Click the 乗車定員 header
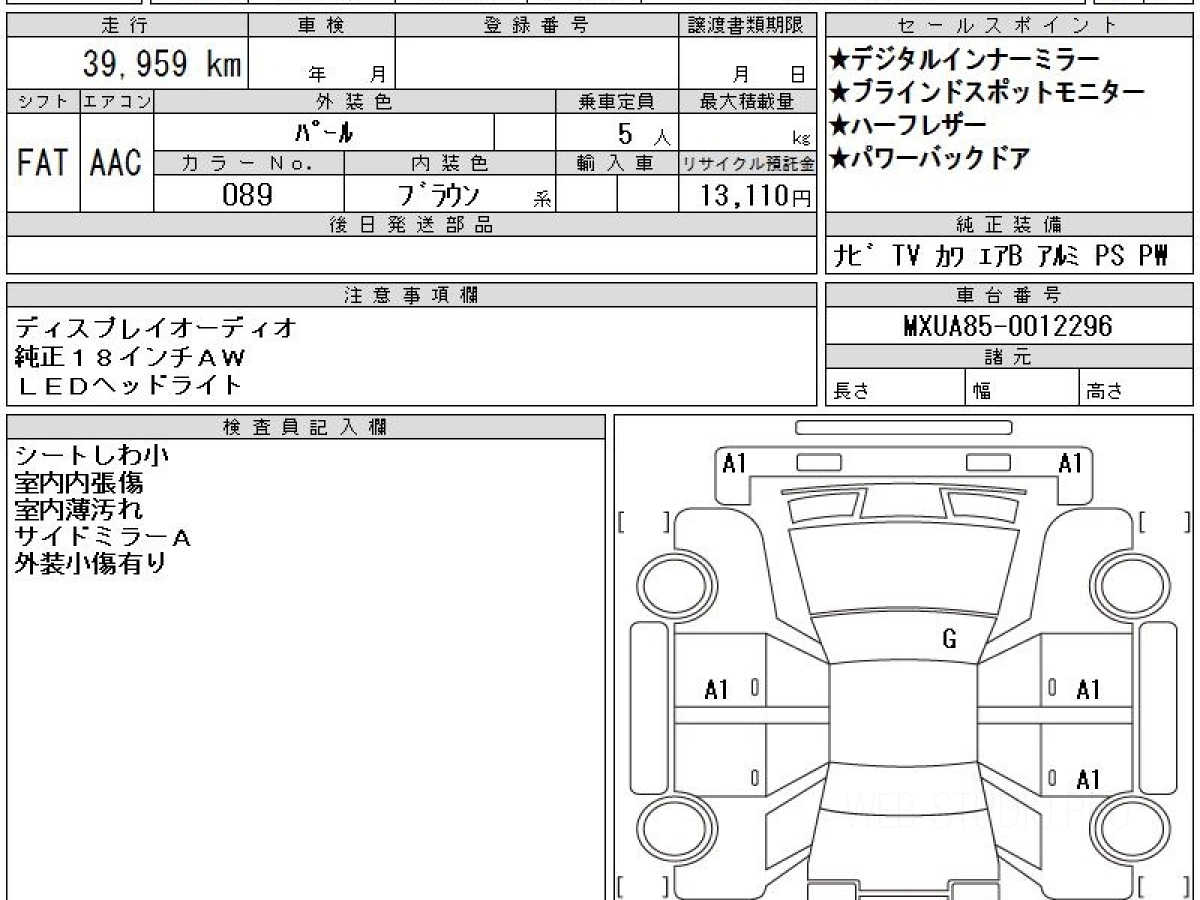The image size is (1200, 900). pos(617,101)
